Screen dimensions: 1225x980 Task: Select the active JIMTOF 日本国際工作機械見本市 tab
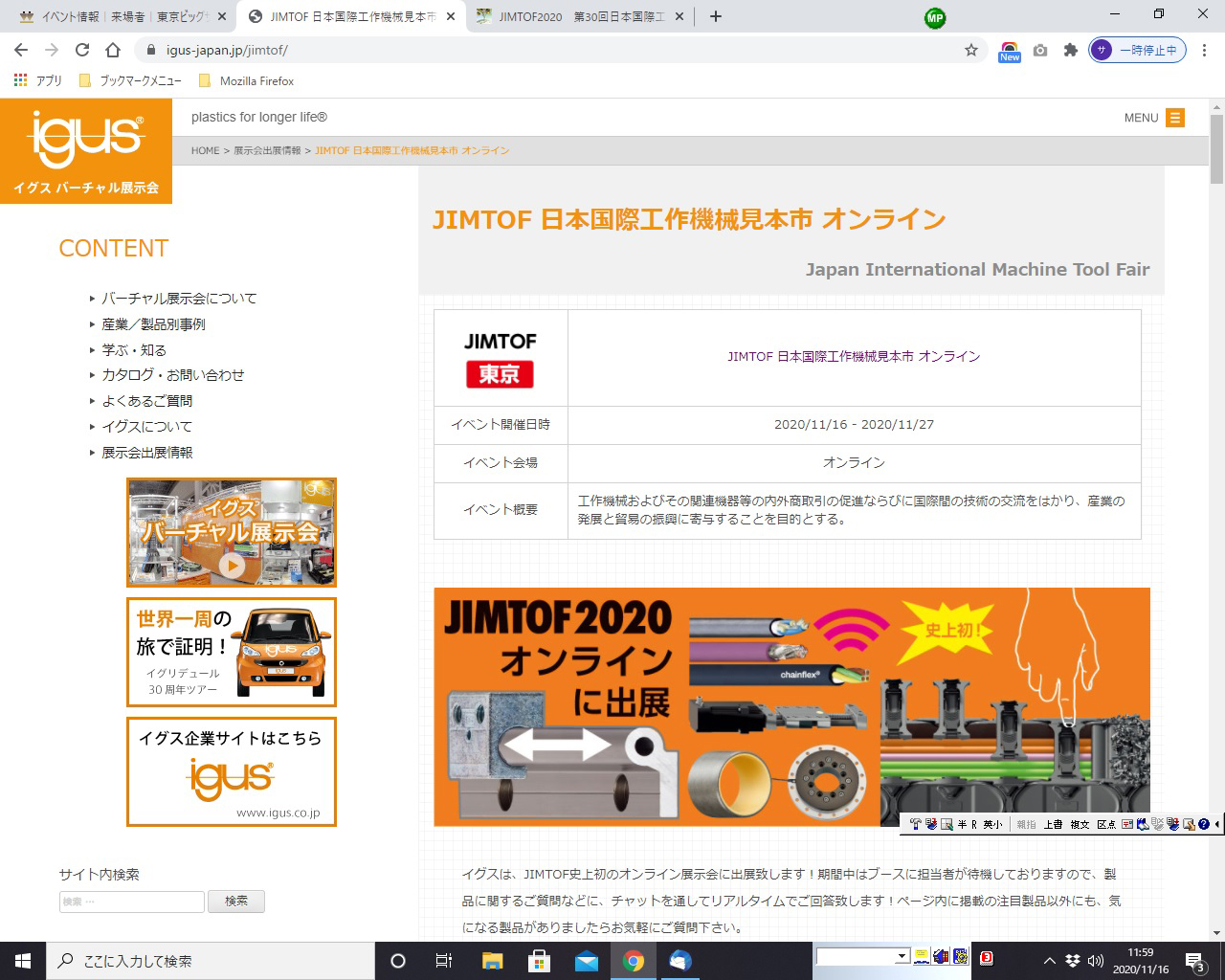coord(349,16)
